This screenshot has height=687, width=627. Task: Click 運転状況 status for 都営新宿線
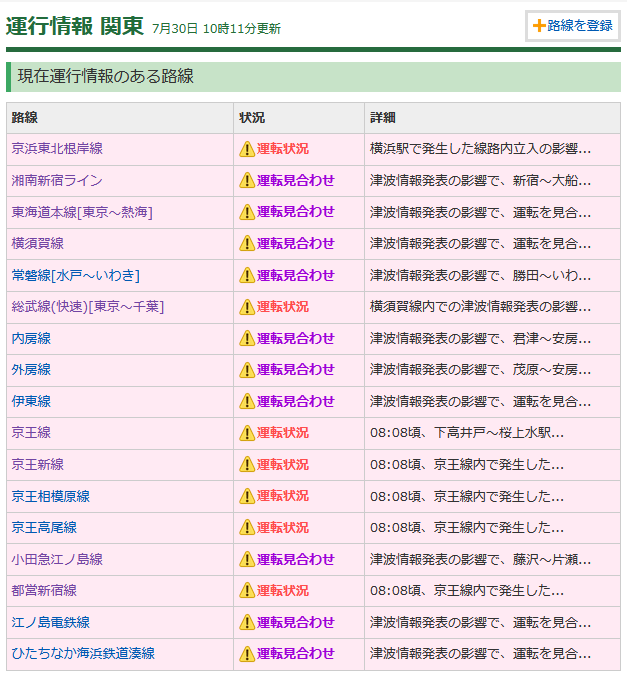click(283, 591)
